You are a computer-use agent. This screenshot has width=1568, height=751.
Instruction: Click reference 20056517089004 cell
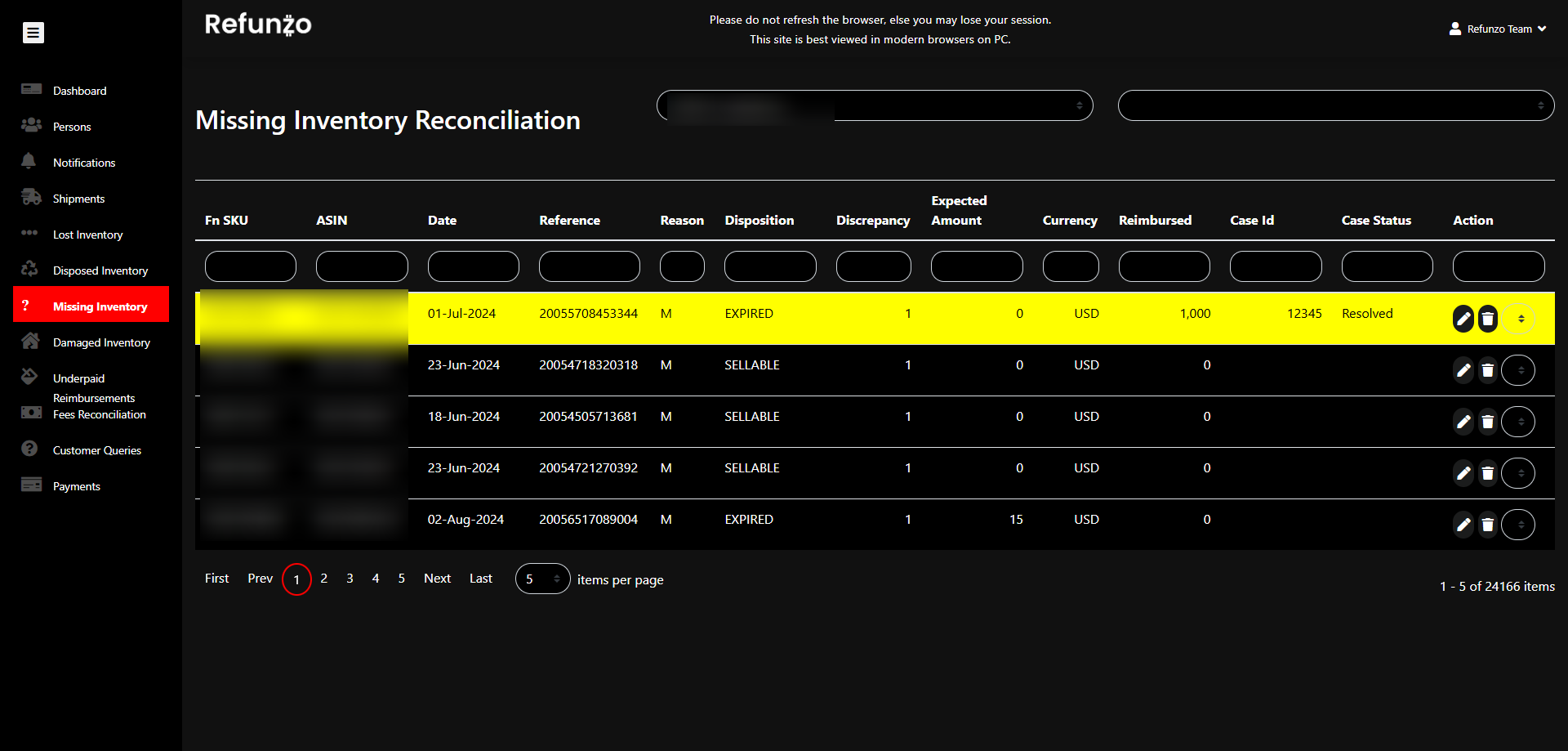pyautogui.click(x=588, y=520)
